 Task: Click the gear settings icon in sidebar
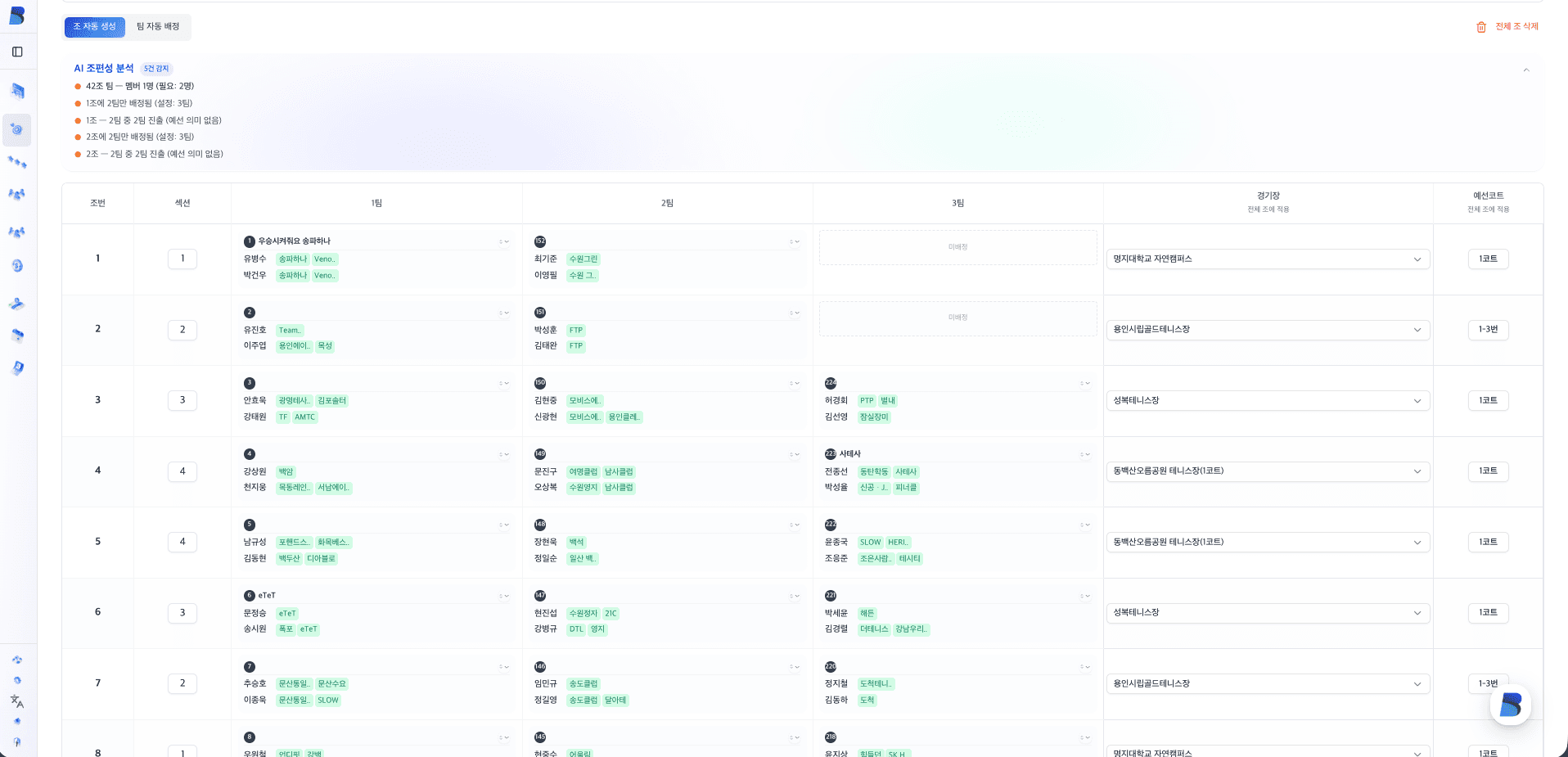tap(17, 680)
